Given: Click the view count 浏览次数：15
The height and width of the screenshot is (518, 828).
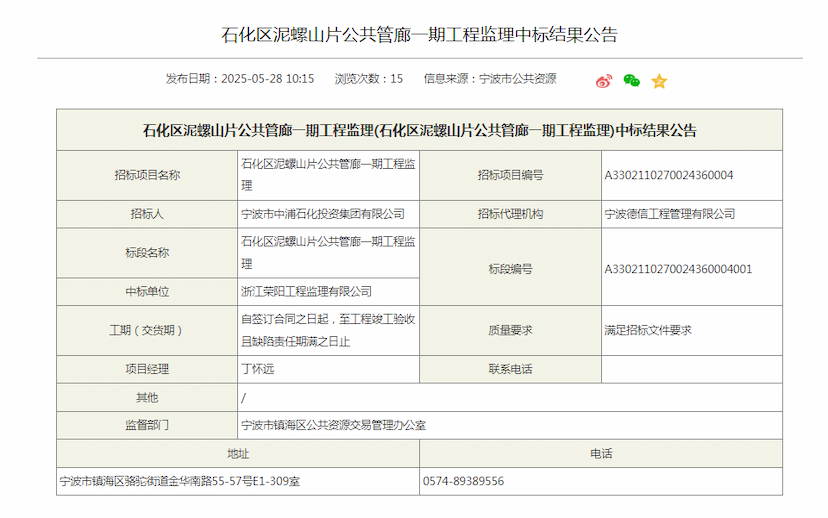Looking at the screenshot, I should tap(369, 79).
